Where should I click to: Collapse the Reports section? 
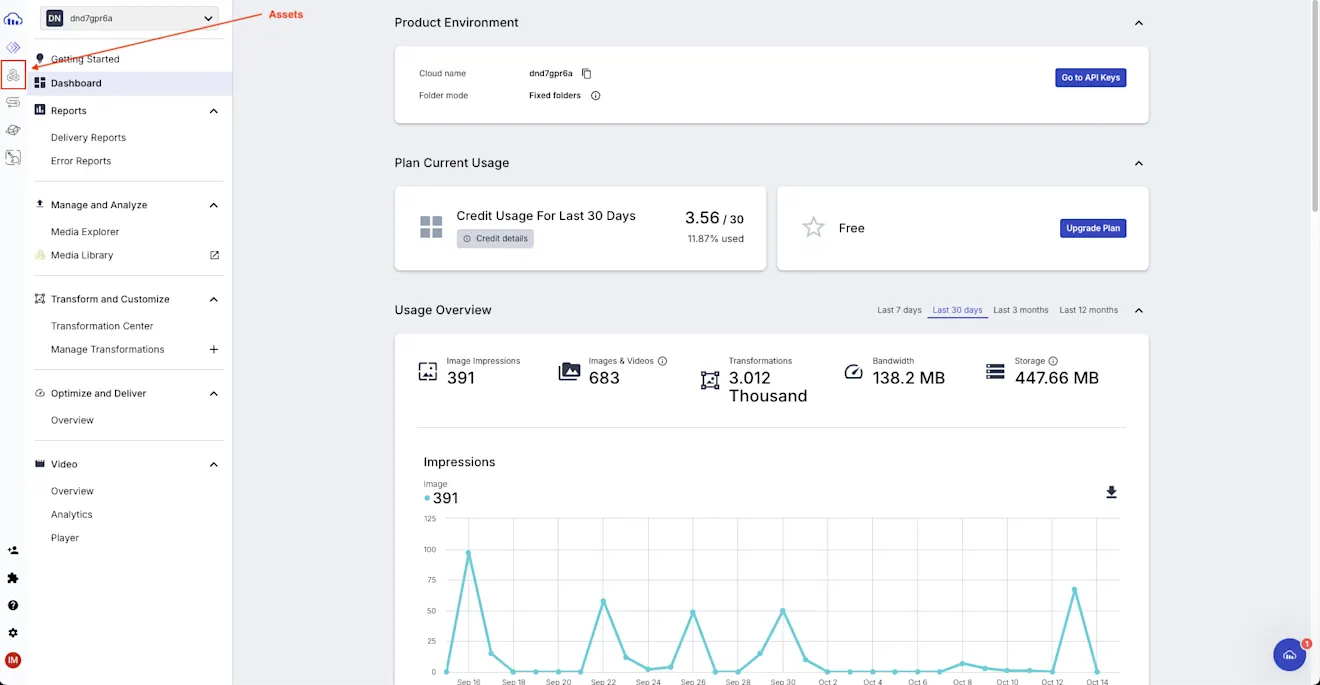[214, 111]
